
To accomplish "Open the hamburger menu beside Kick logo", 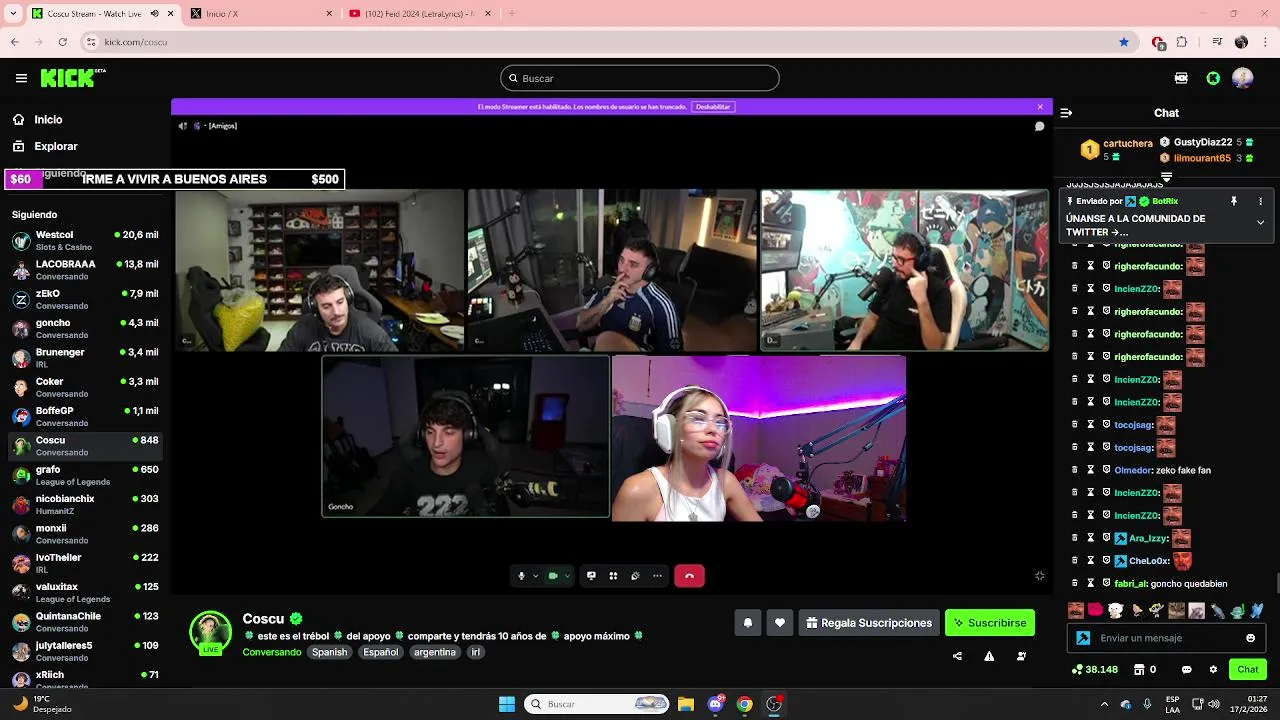I will [x=21, y=78].
